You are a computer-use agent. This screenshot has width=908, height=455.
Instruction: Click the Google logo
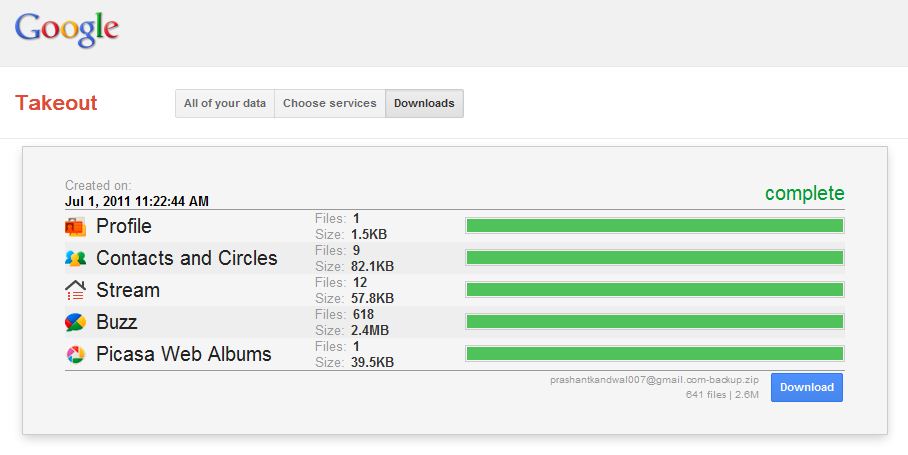(x=67, y=29)
